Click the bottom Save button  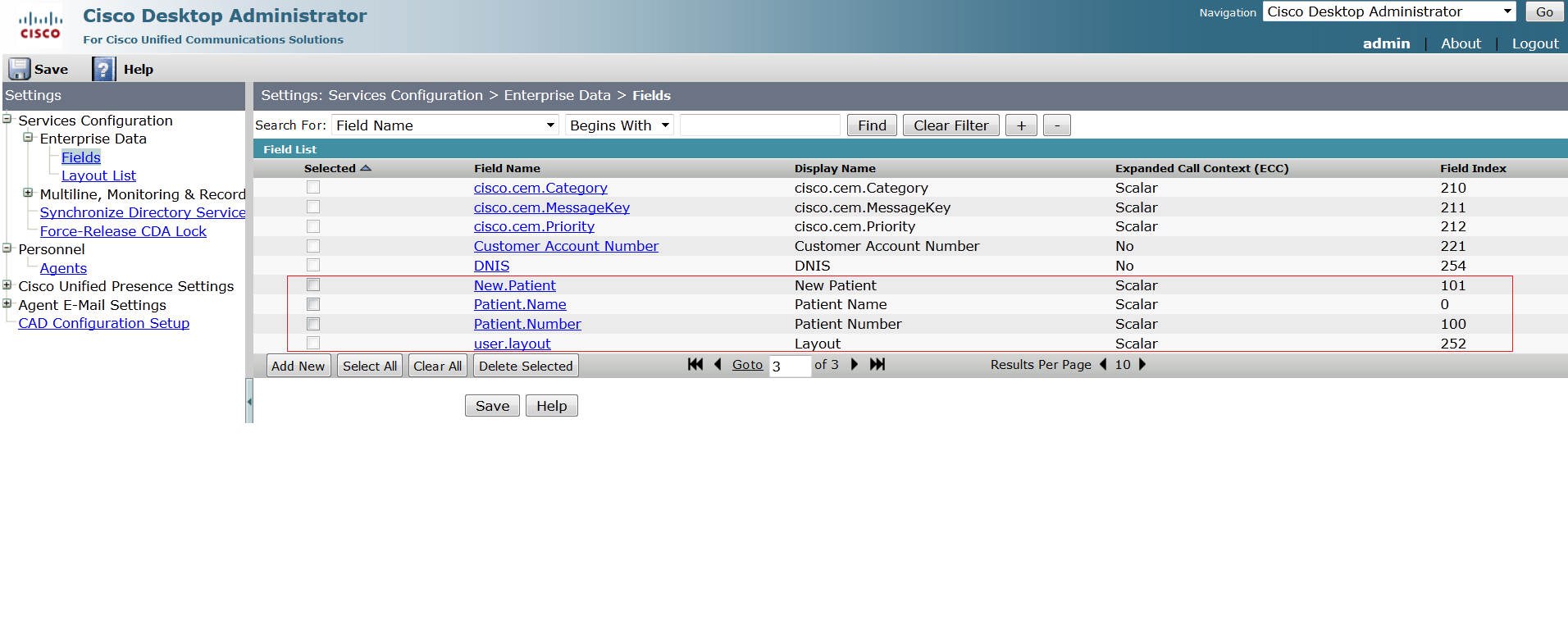[x=492, y=406]
